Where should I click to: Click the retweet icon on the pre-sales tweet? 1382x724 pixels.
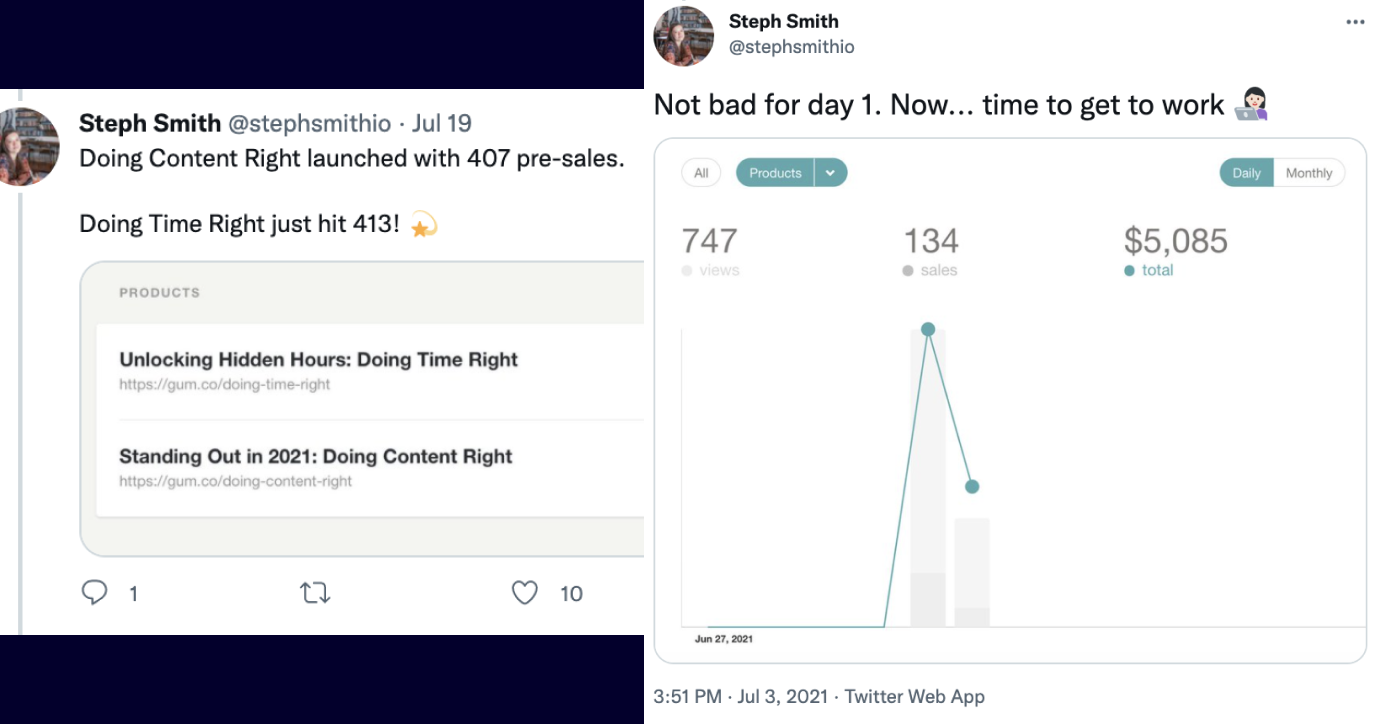click(315, 593)
